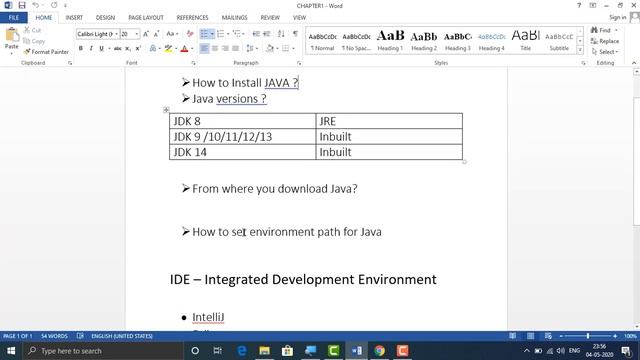The width and height of the screenshot is (640, 360).
Task: Click the Copy command
Action: click(x=34, y=41)
